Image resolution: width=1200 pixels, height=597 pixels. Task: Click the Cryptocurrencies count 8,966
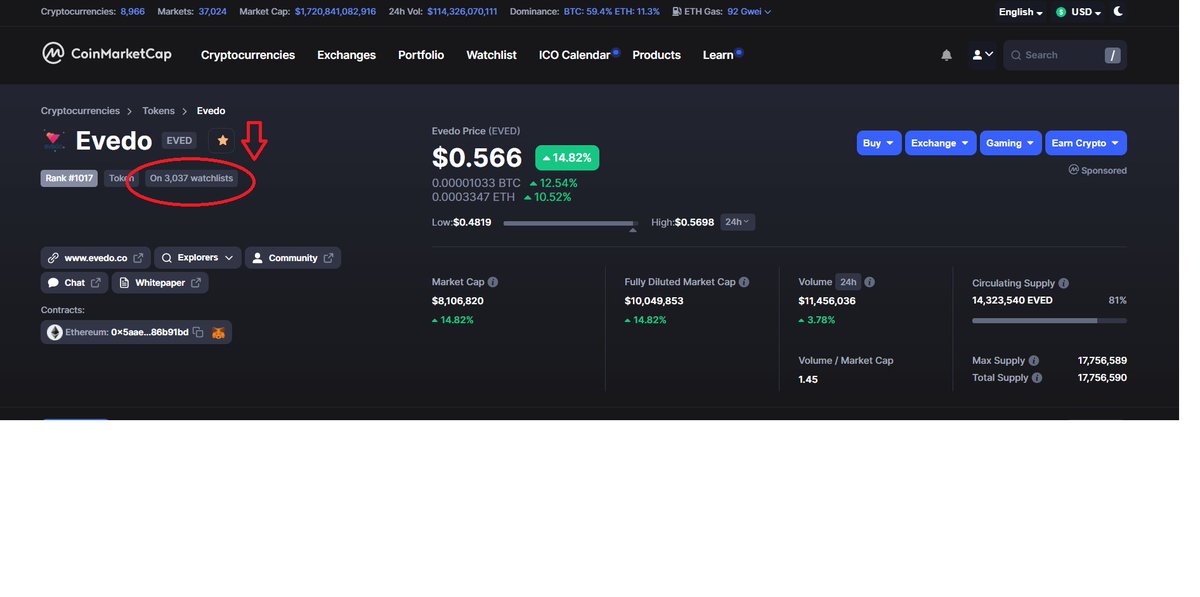click(132, 12)
